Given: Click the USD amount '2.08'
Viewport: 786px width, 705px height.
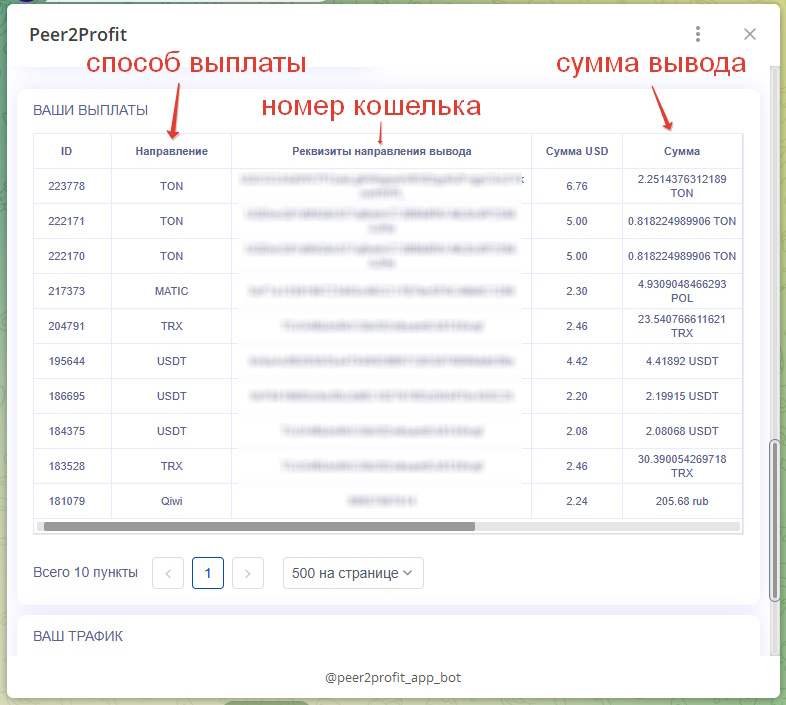Looking at the screenshot, I should [x=576, y=431].
